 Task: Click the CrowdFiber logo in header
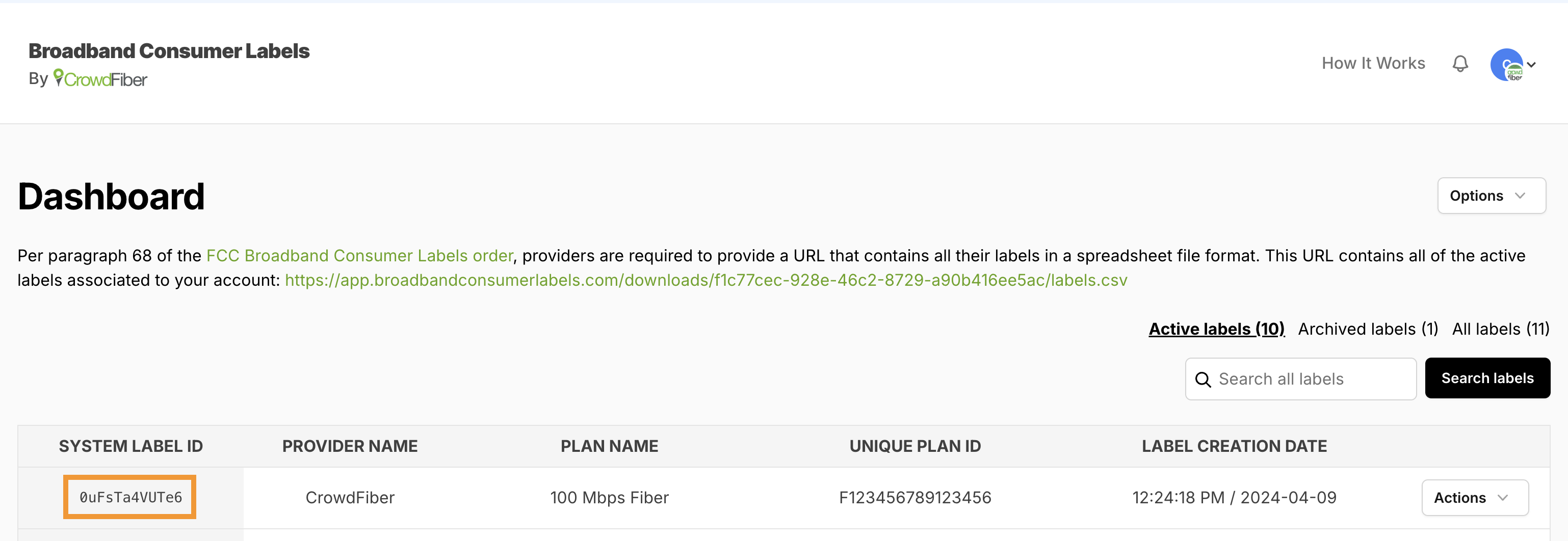click(100, 79)
